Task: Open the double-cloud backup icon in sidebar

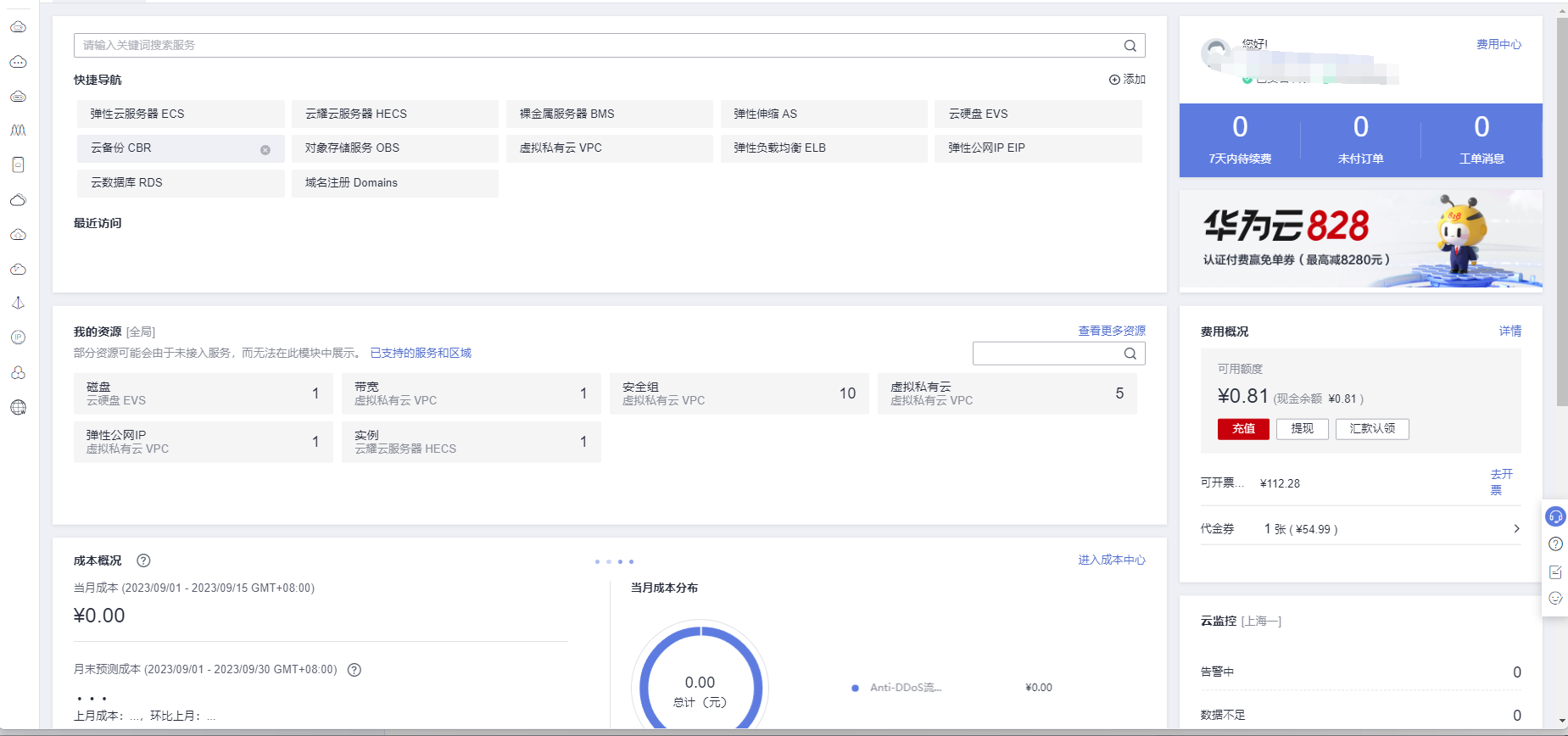Action: [18, 200]
